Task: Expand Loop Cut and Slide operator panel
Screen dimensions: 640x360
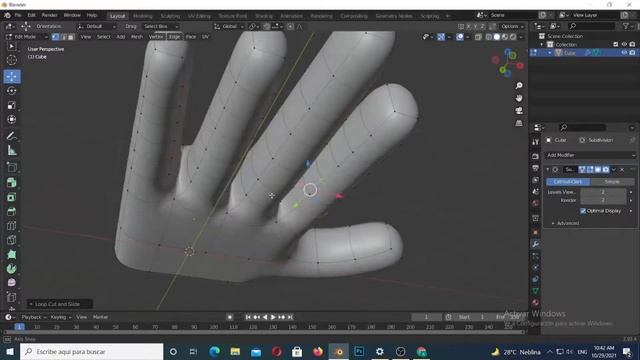Action: (x=60, y=304)
